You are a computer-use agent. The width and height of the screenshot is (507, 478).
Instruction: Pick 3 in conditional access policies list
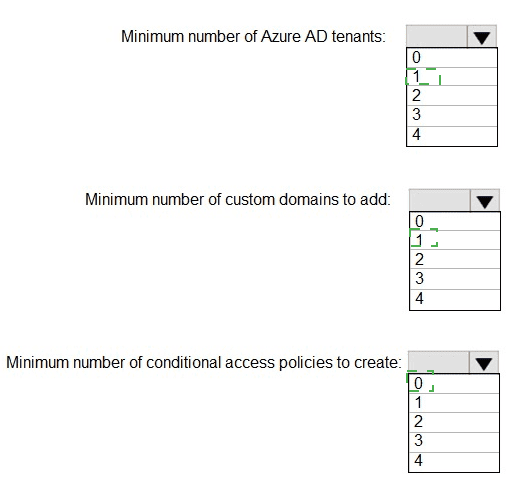tap(454, 442)
